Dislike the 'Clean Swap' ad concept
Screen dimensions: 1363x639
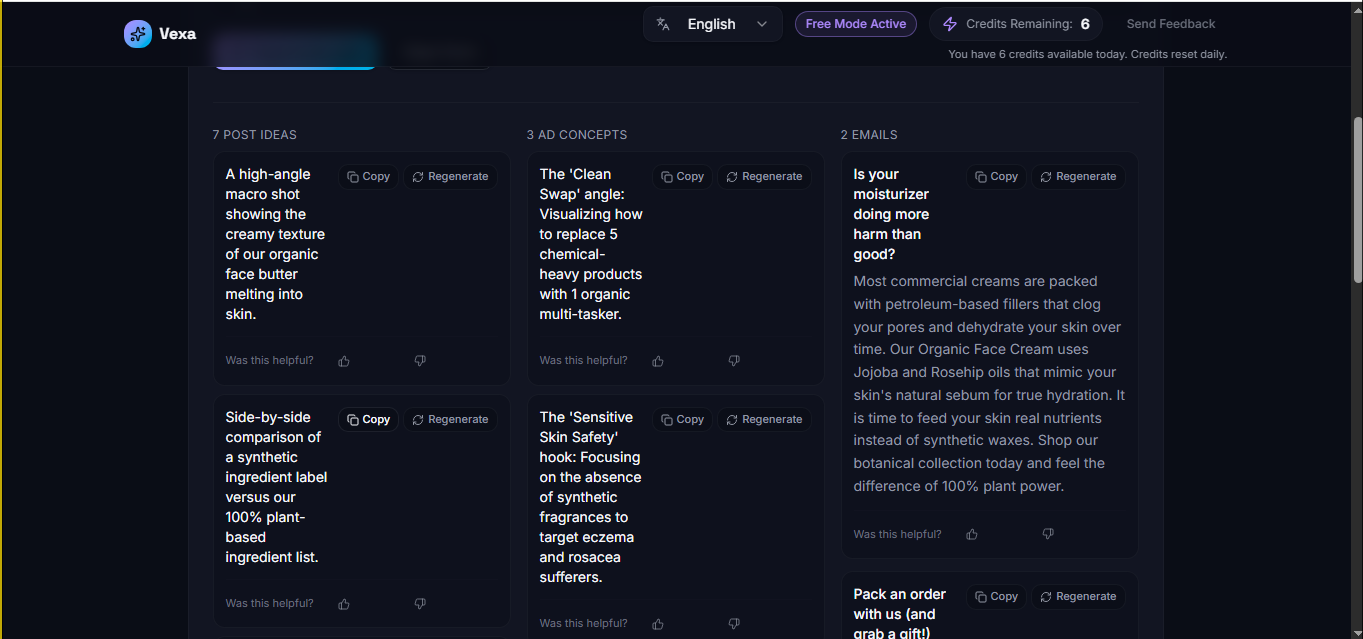click(734, 361)
